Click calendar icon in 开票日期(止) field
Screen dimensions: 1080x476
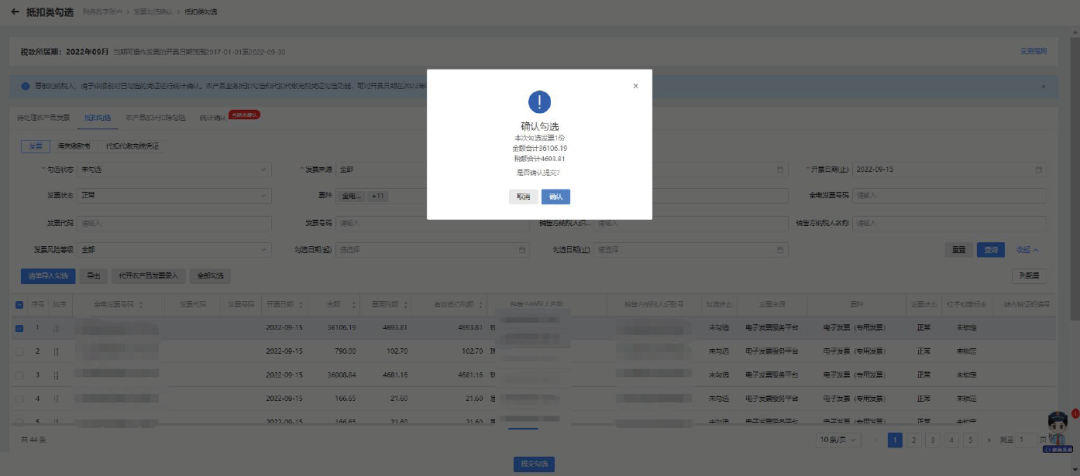point(1039,169)
